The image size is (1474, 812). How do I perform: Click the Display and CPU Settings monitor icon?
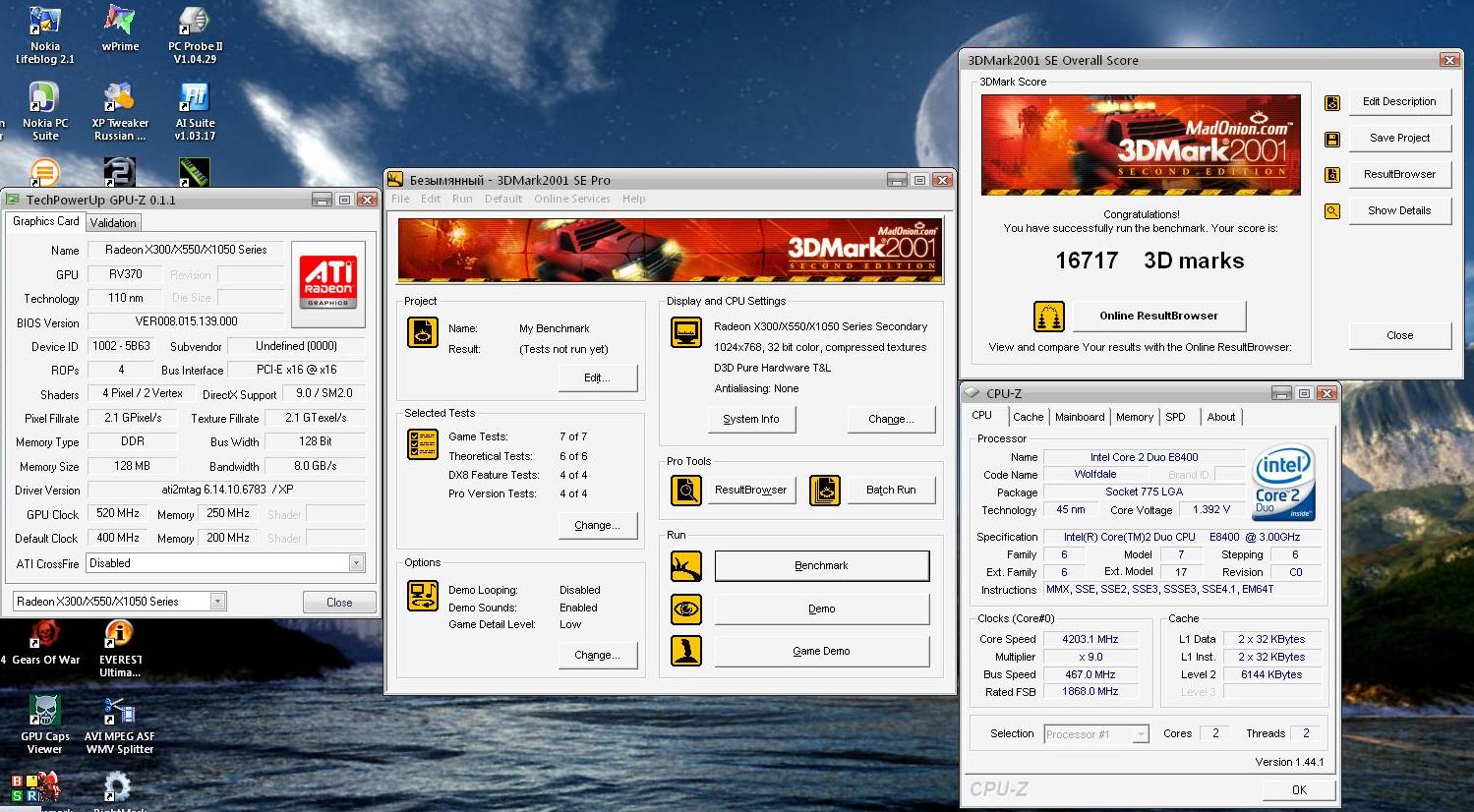686,332
